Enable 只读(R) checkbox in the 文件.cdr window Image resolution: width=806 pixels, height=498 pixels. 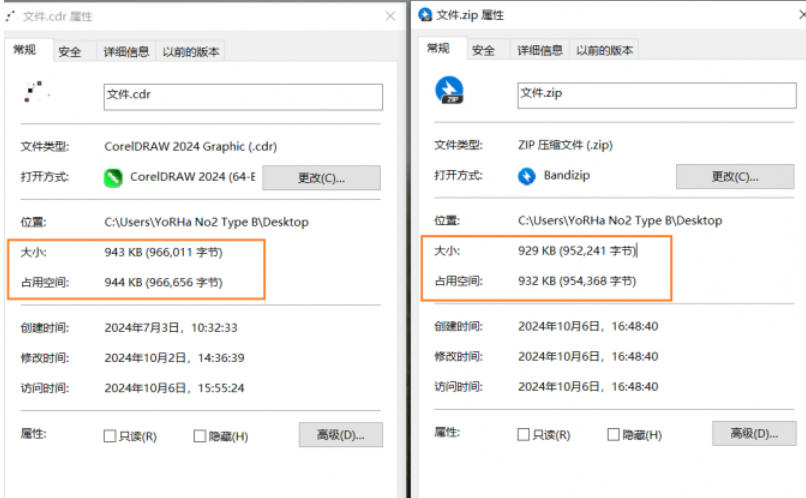tap(109, 436)
